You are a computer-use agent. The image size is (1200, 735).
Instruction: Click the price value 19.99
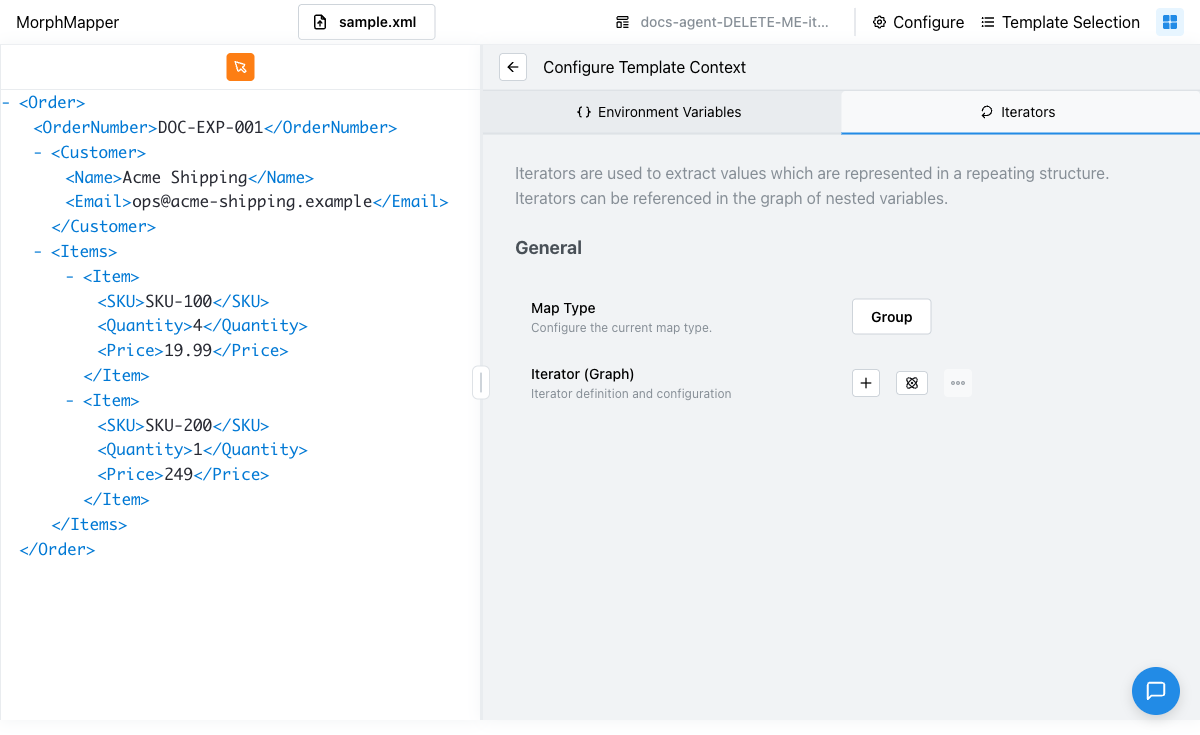point(188,351)
